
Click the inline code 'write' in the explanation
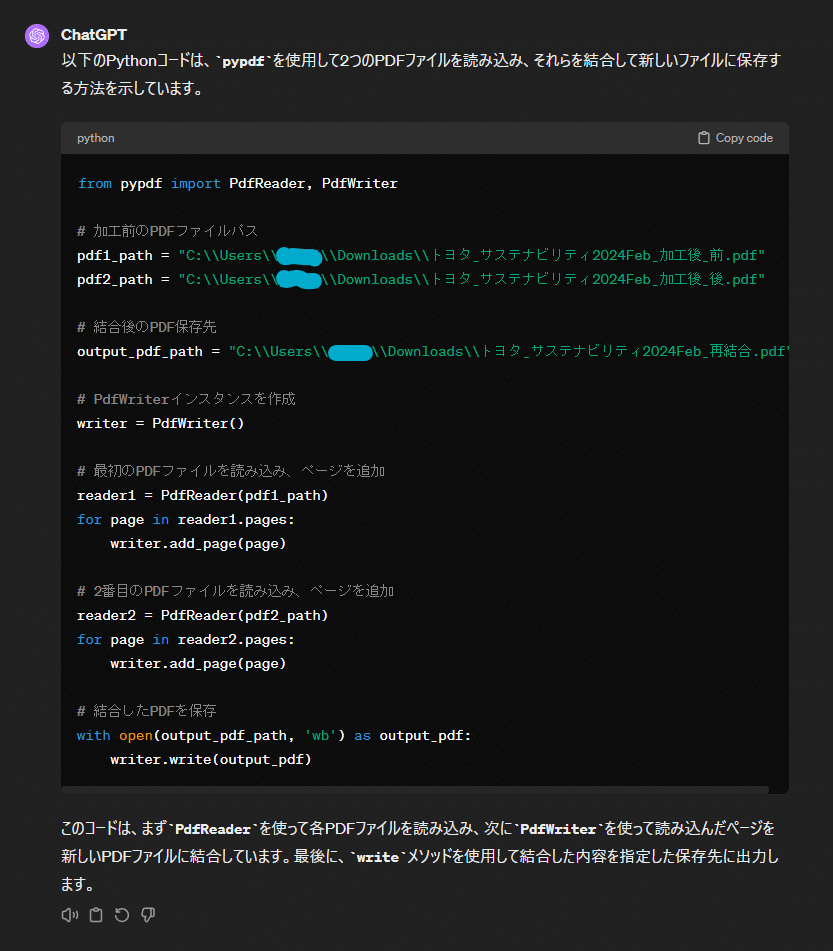point(378,857)
